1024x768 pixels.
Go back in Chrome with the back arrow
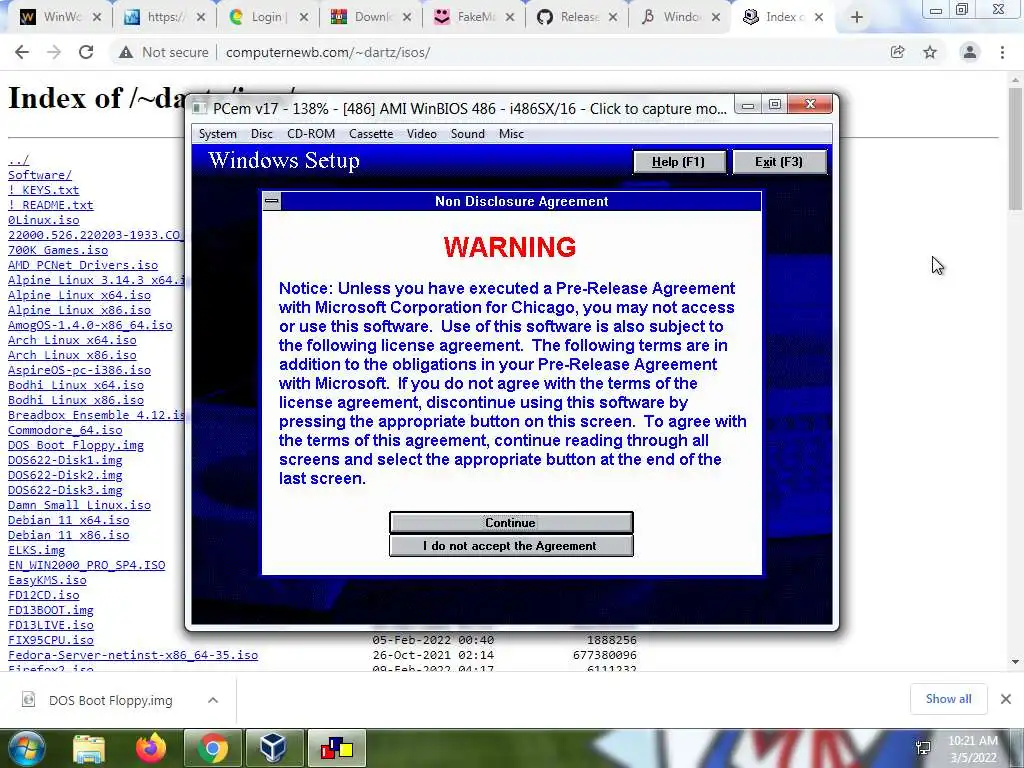tap(22, 52)
